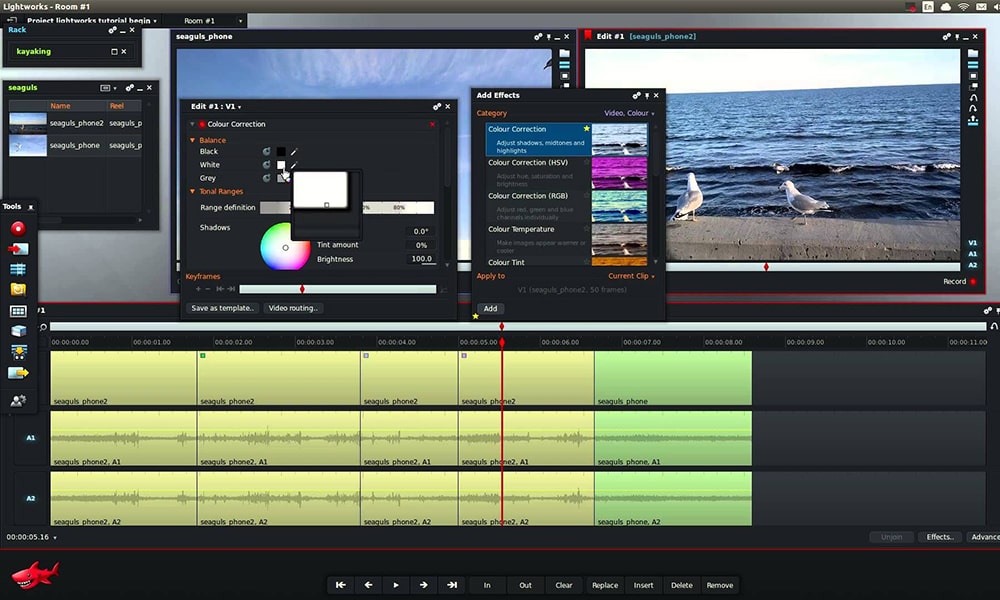The width and height of the screenshot is (1000, 600).
Task: Select the Colour Tint effect
Action: (x=566, y=261)
